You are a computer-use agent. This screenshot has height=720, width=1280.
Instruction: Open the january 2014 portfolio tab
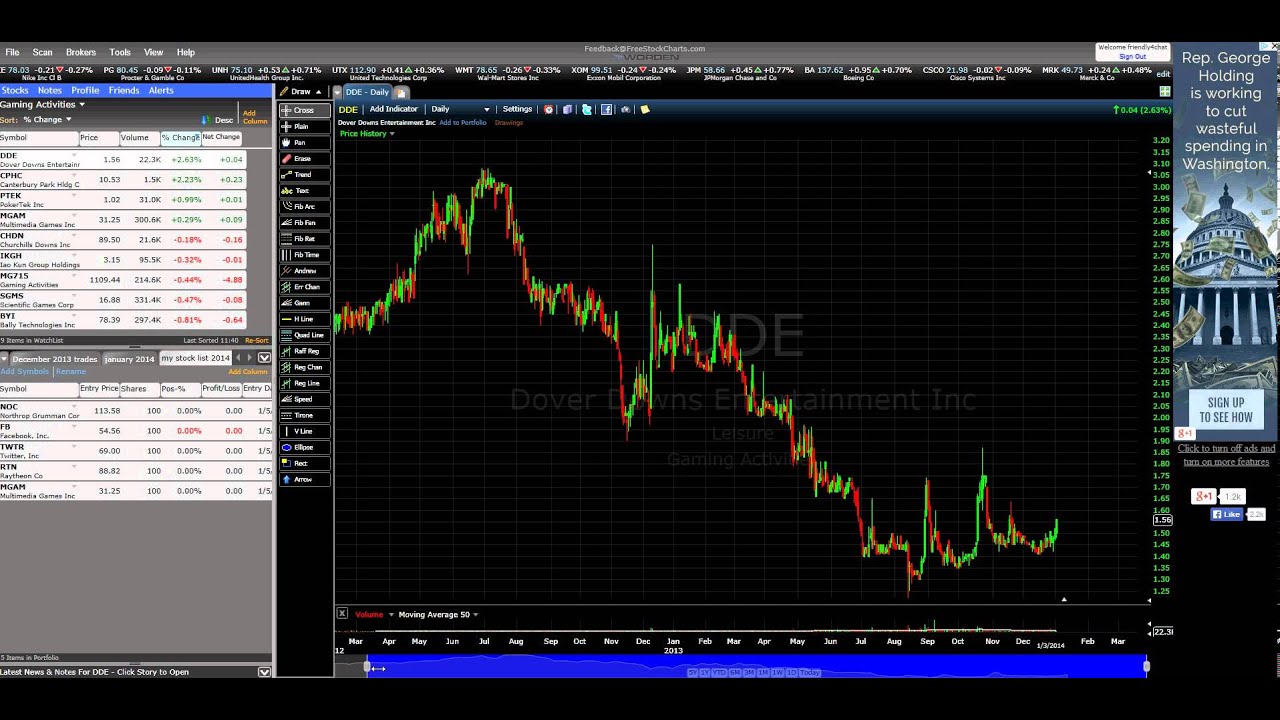[129, 358]
